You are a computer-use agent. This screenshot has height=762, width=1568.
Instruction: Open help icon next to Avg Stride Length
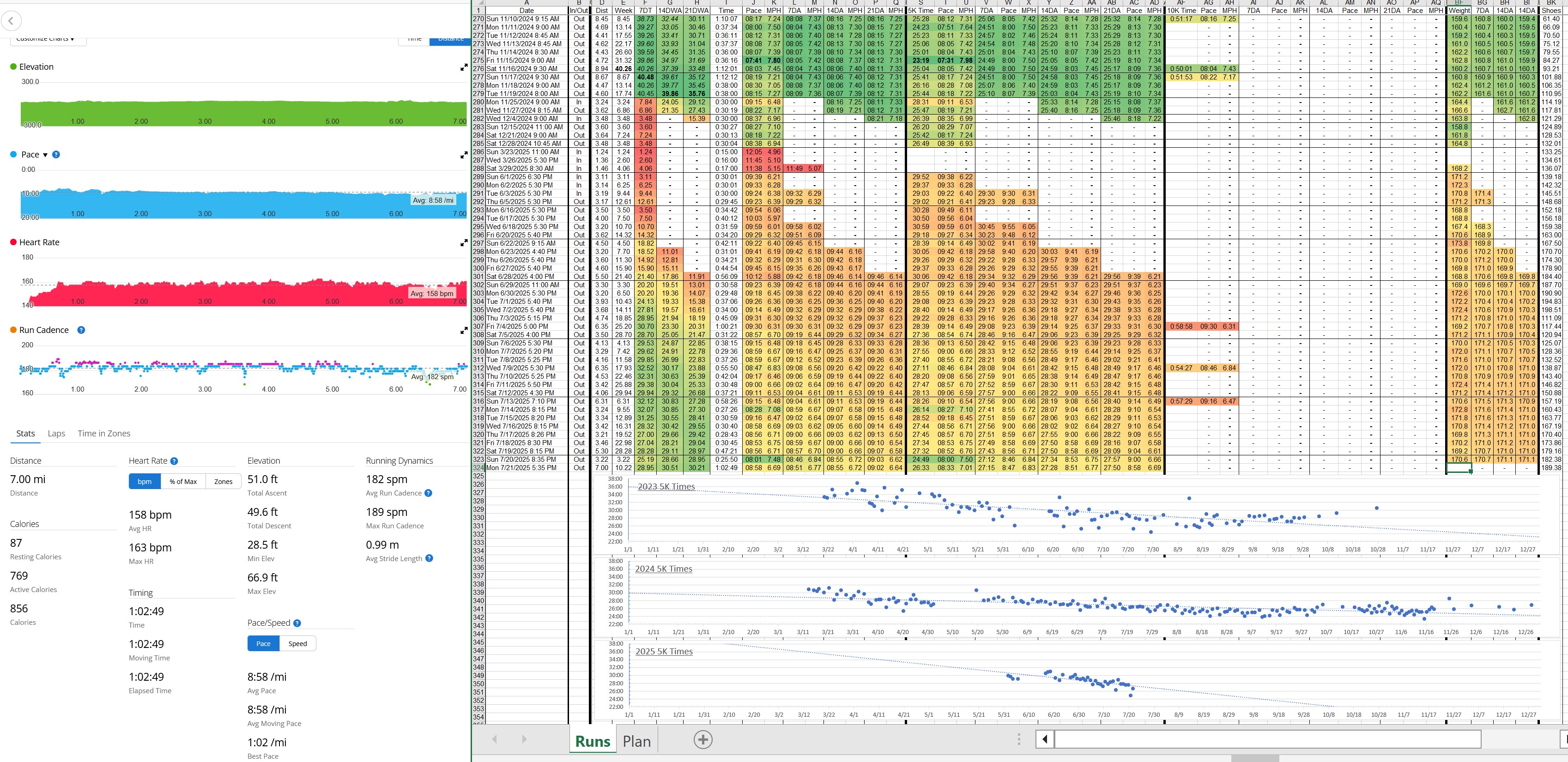coord(429,558)
